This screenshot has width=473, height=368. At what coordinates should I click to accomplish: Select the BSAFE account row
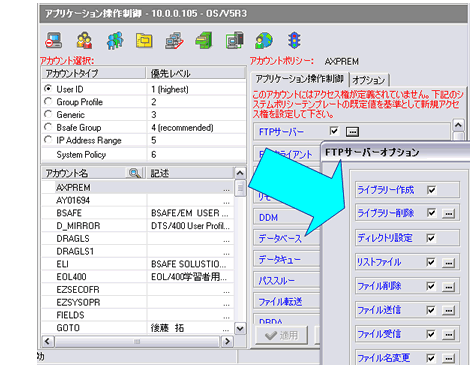tap(138, 213)
